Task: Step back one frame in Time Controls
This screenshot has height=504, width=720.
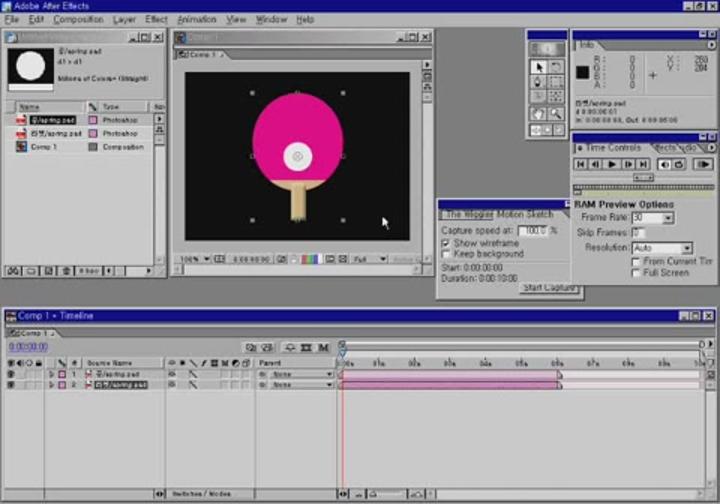Action: tap(596, 164)
